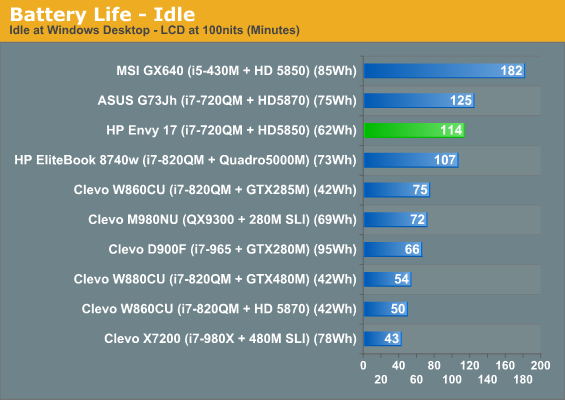Click the axis tick label 80

pos(434,365)
